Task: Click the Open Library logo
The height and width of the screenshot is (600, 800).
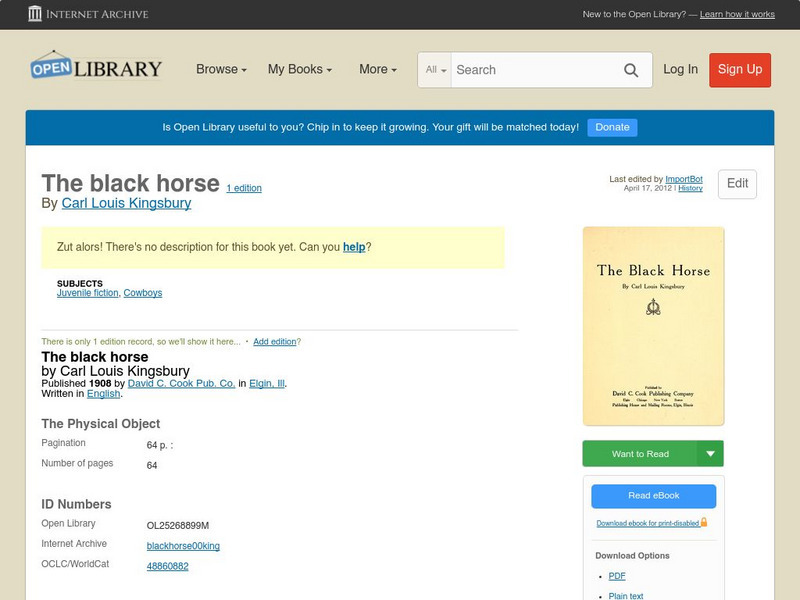Action: click(95, 67)
